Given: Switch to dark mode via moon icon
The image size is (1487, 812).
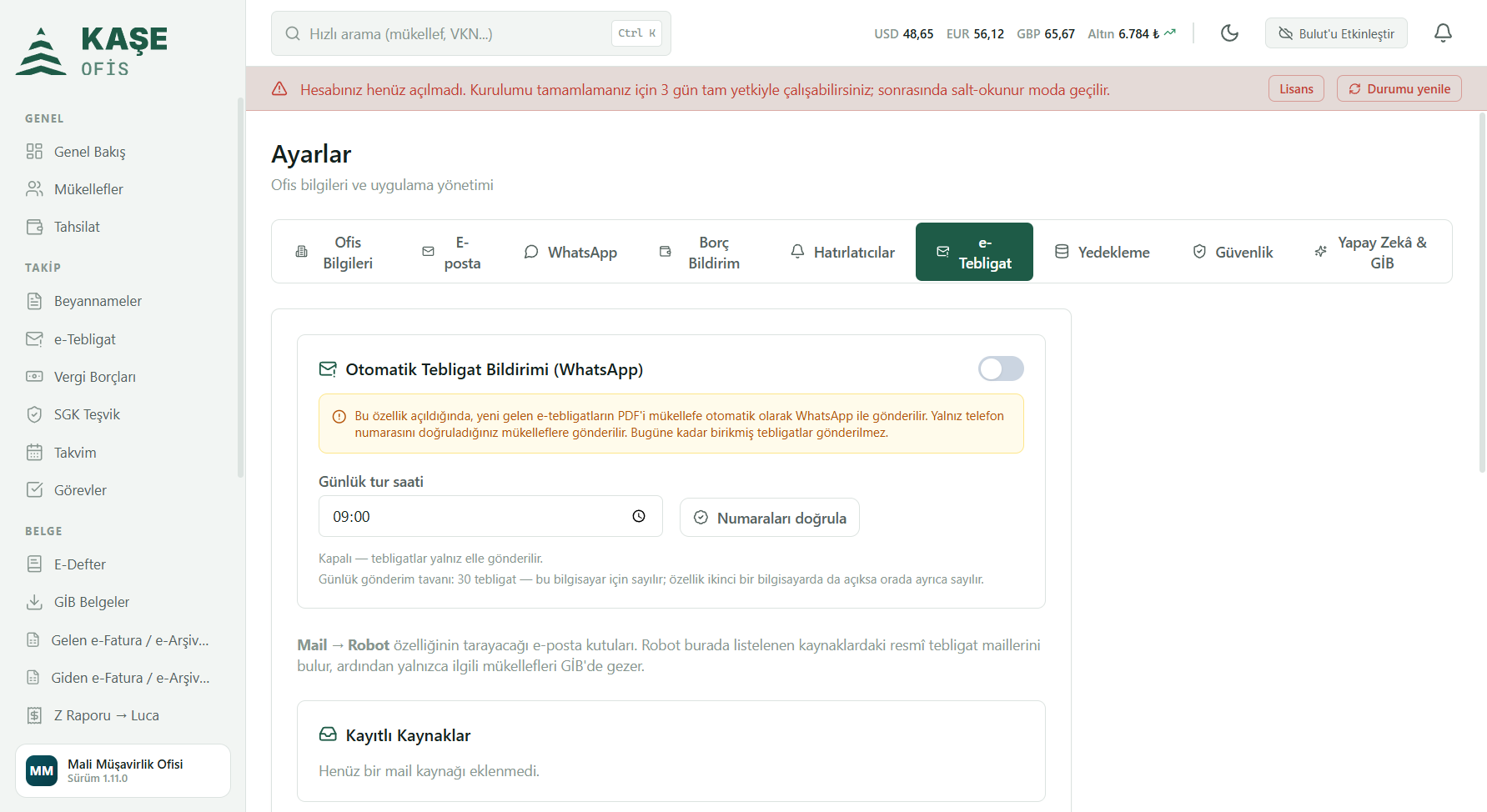Looking at the screenshot, I should coord(1229,33).
